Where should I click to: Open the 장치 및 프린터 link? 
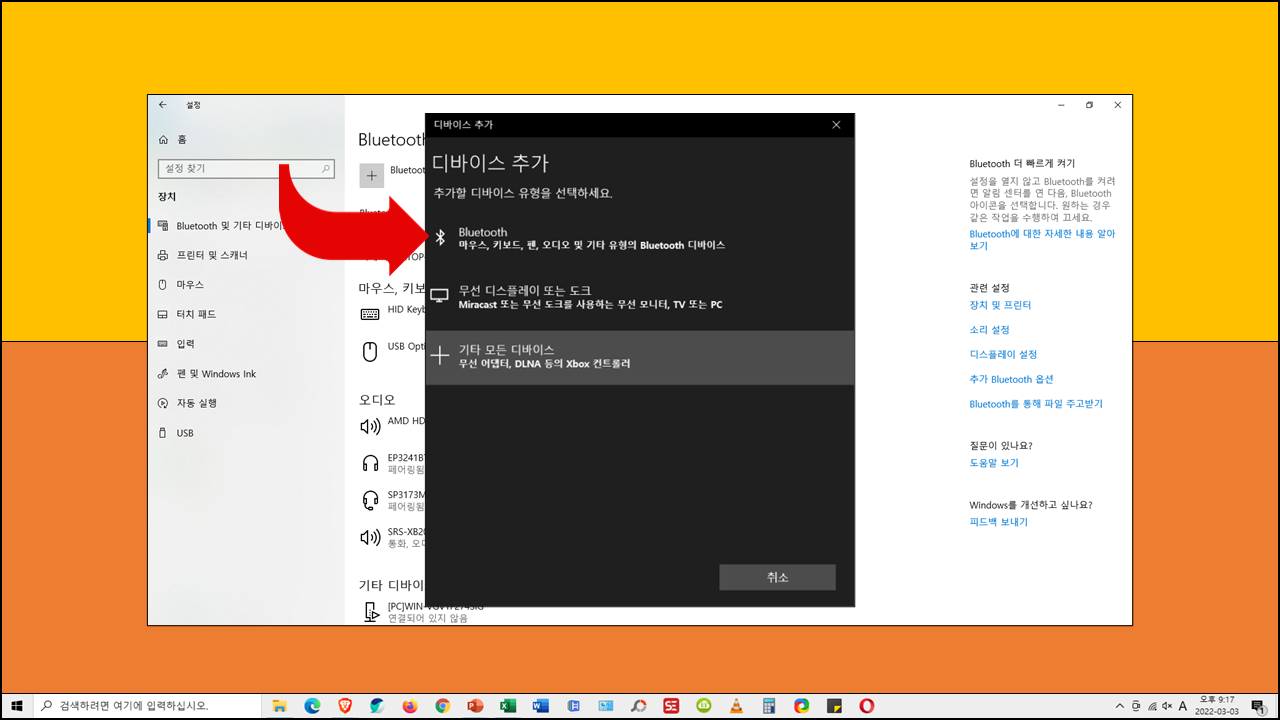pyautogui.click(x=1000, y=305)
